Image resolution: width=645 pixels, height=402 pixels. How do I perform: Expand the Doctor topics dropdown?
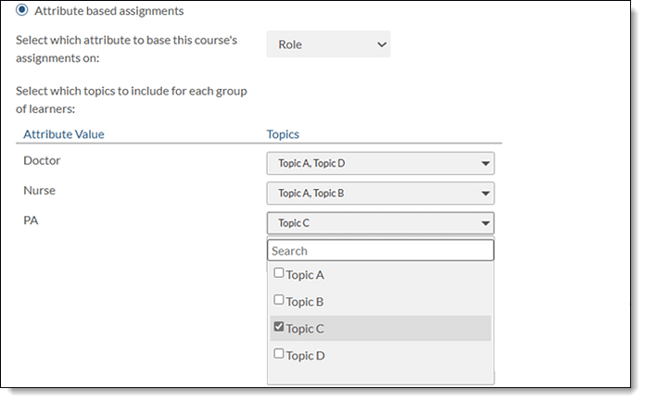tap(380, 162)
